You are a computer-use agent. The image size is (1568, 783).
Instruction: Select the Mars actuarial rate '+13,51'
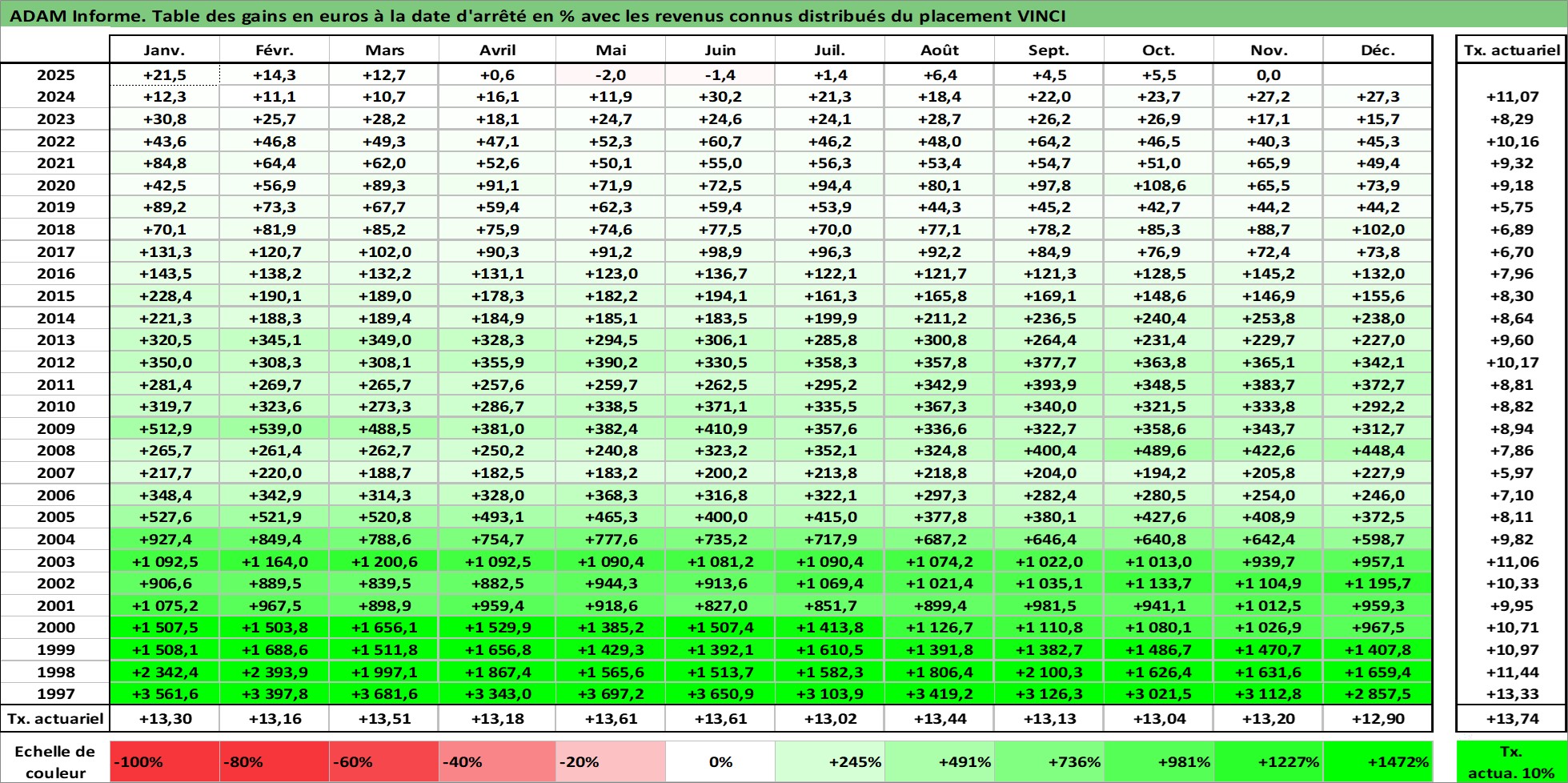(384, 718)
